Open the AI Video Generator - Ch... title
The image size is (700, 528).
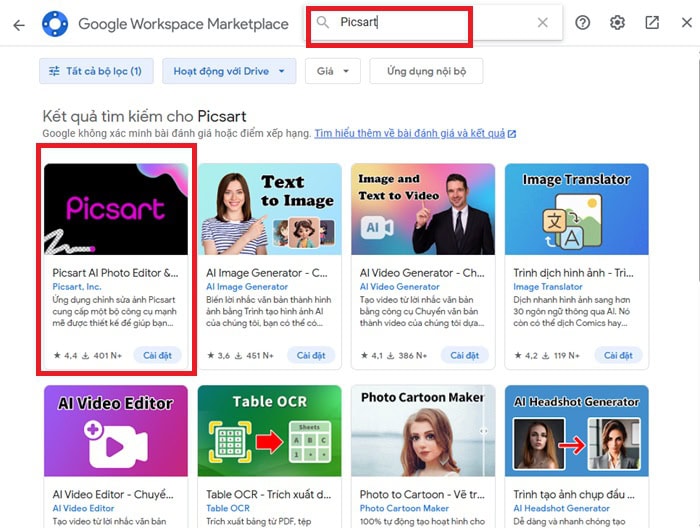(x=422, y=273)
